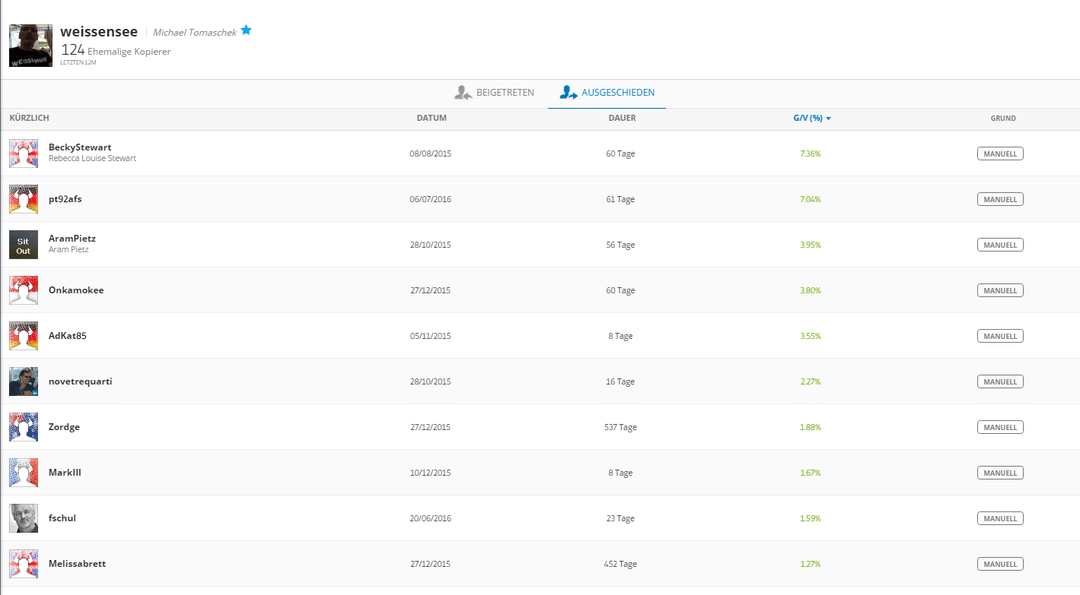Sort the list by Datum column
The width and height of the screenshot is (1080, 595).
coord(431,118)
